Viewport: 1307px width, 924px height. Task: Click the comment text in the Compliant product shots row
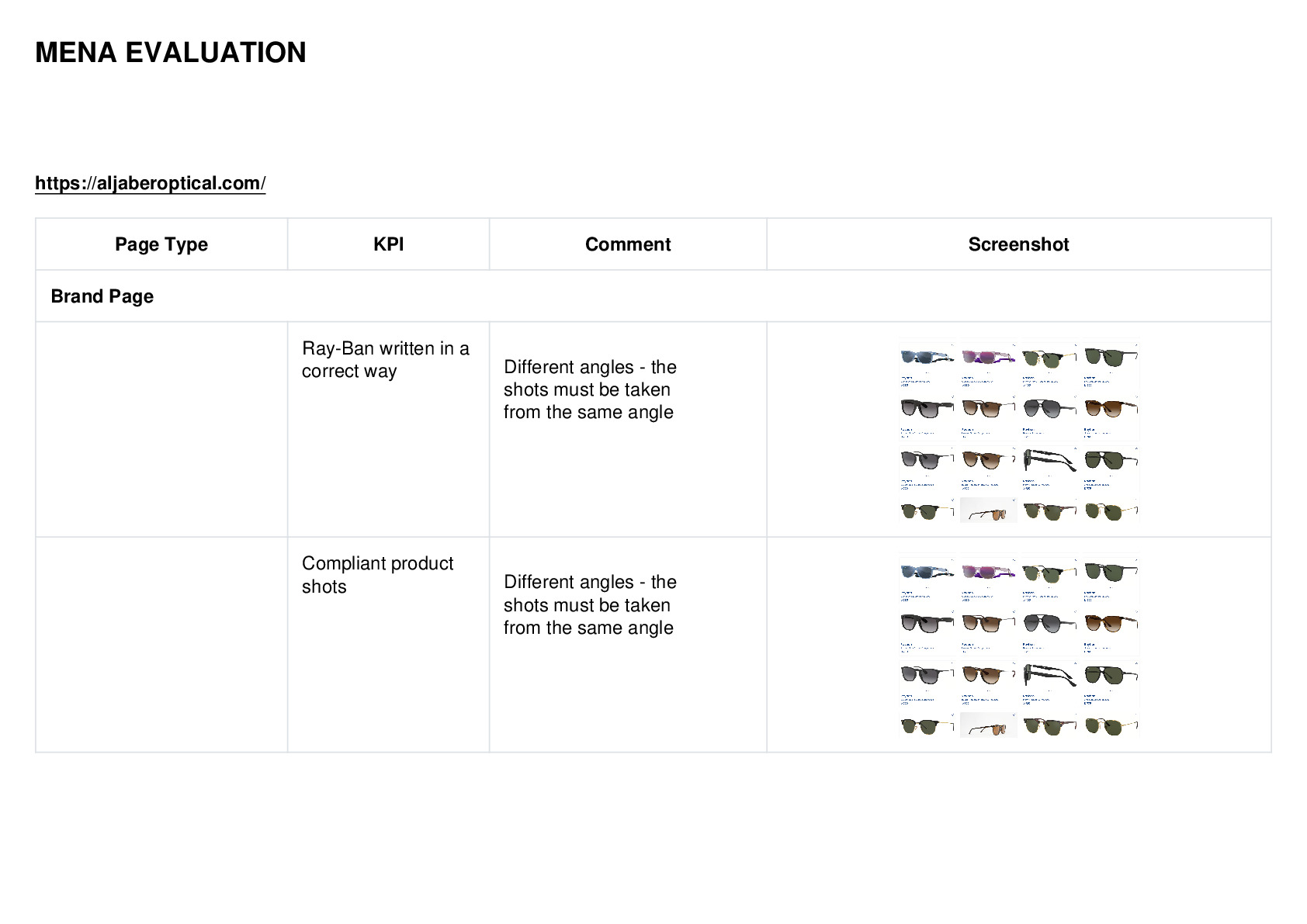coord(590,605)
